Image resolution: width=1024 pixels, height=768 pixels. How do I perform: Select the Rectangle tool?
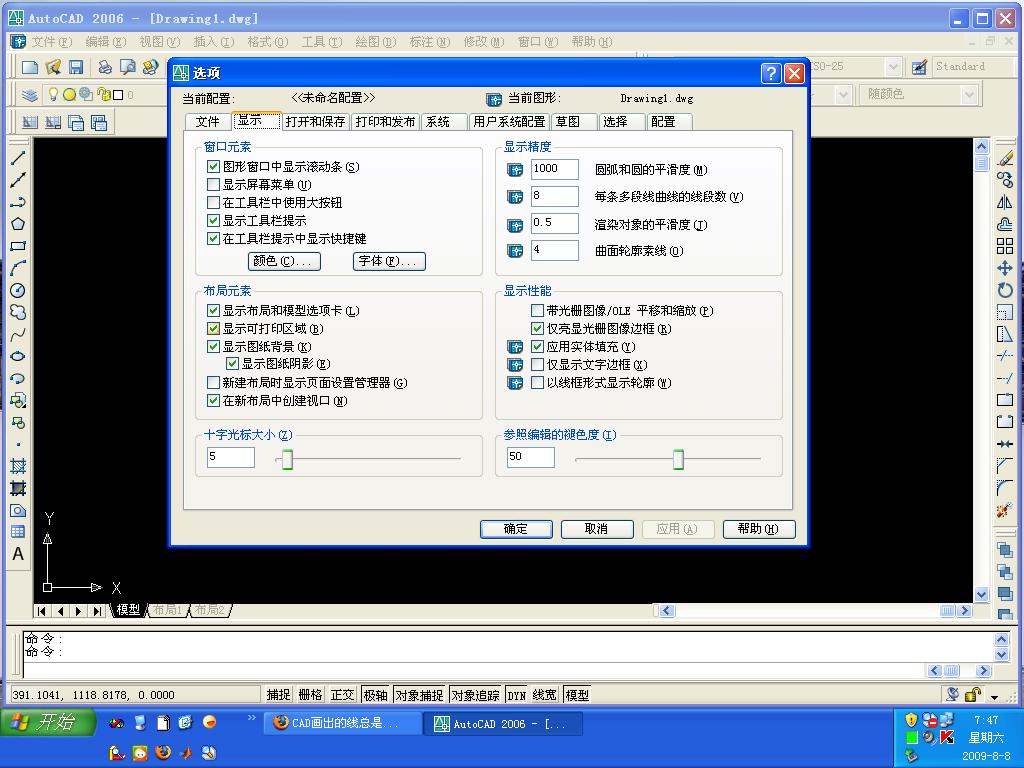click(17, 244)
